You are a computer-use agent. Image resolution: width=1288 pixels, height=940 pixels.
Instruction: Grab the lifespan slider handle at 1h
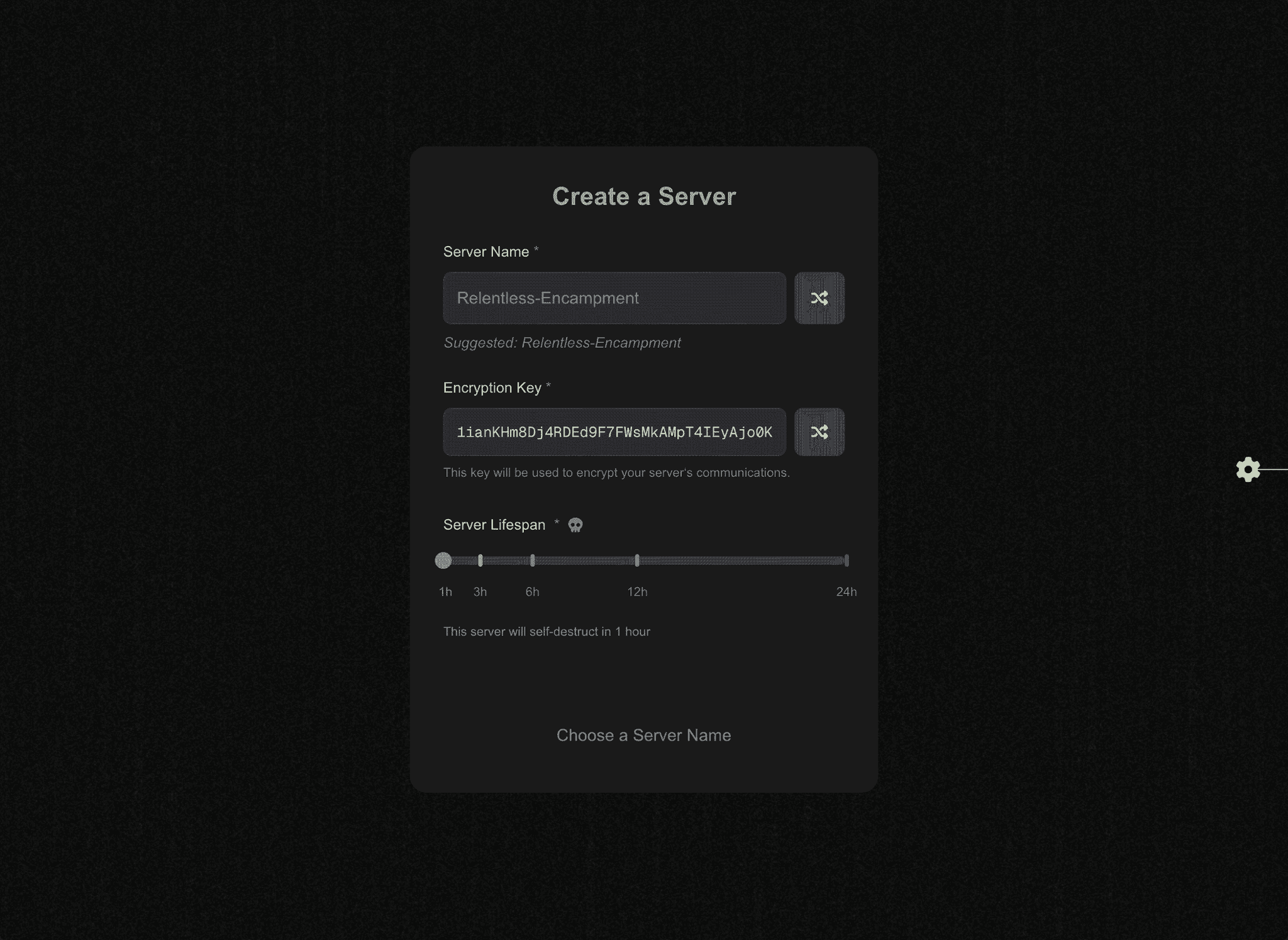pyautogui.click(x=445, y=560)
